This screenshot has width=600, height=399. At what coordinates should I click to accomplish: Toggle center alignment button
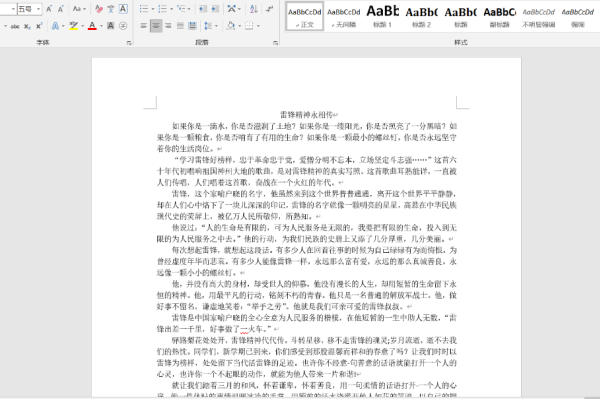pos(156,26)
